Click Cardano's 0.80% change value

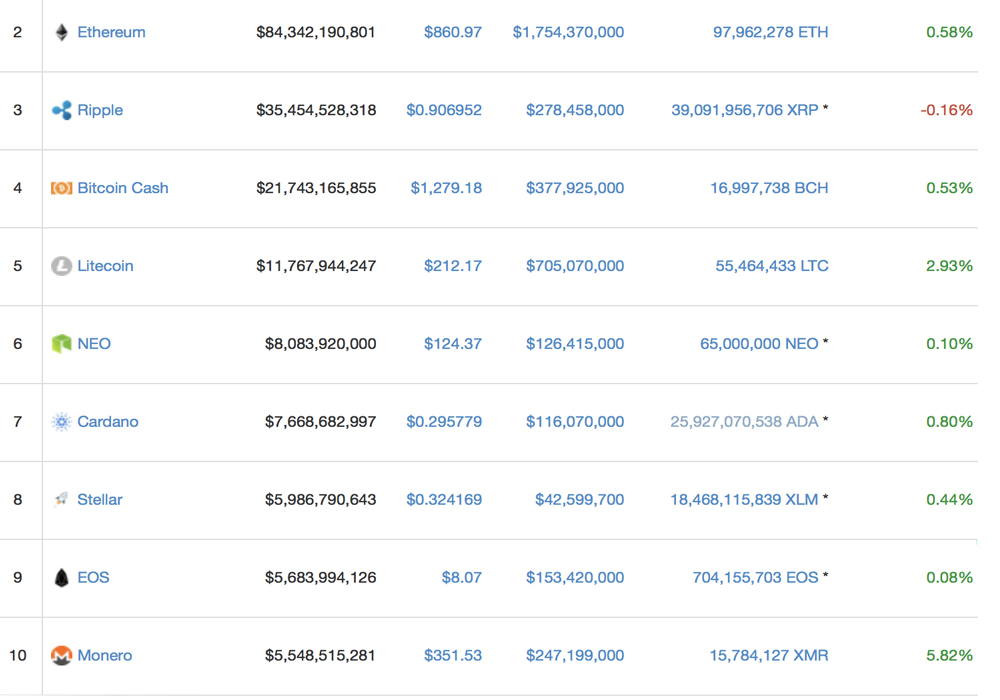950,421
